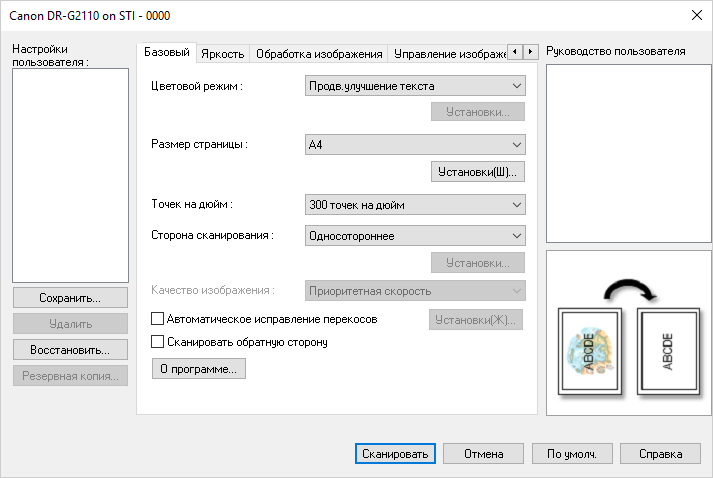Click the Отмена button

point(483,454)
